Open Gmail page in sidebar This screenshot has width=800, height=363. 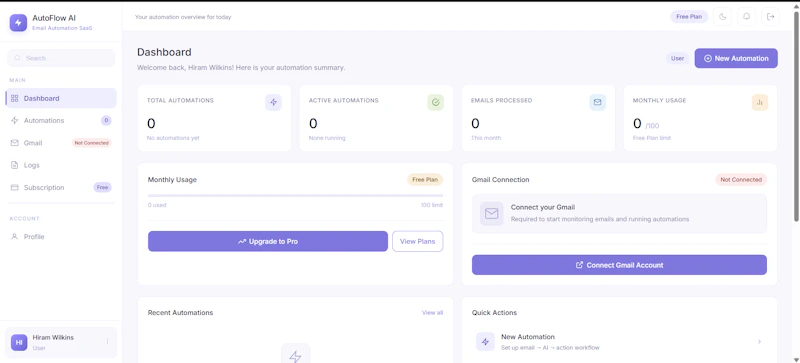click(61, 143)
